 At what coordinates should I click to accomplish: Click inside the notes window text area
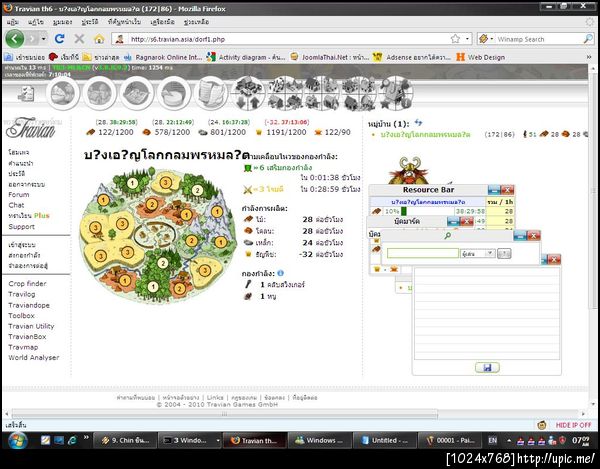click(487, 313)
